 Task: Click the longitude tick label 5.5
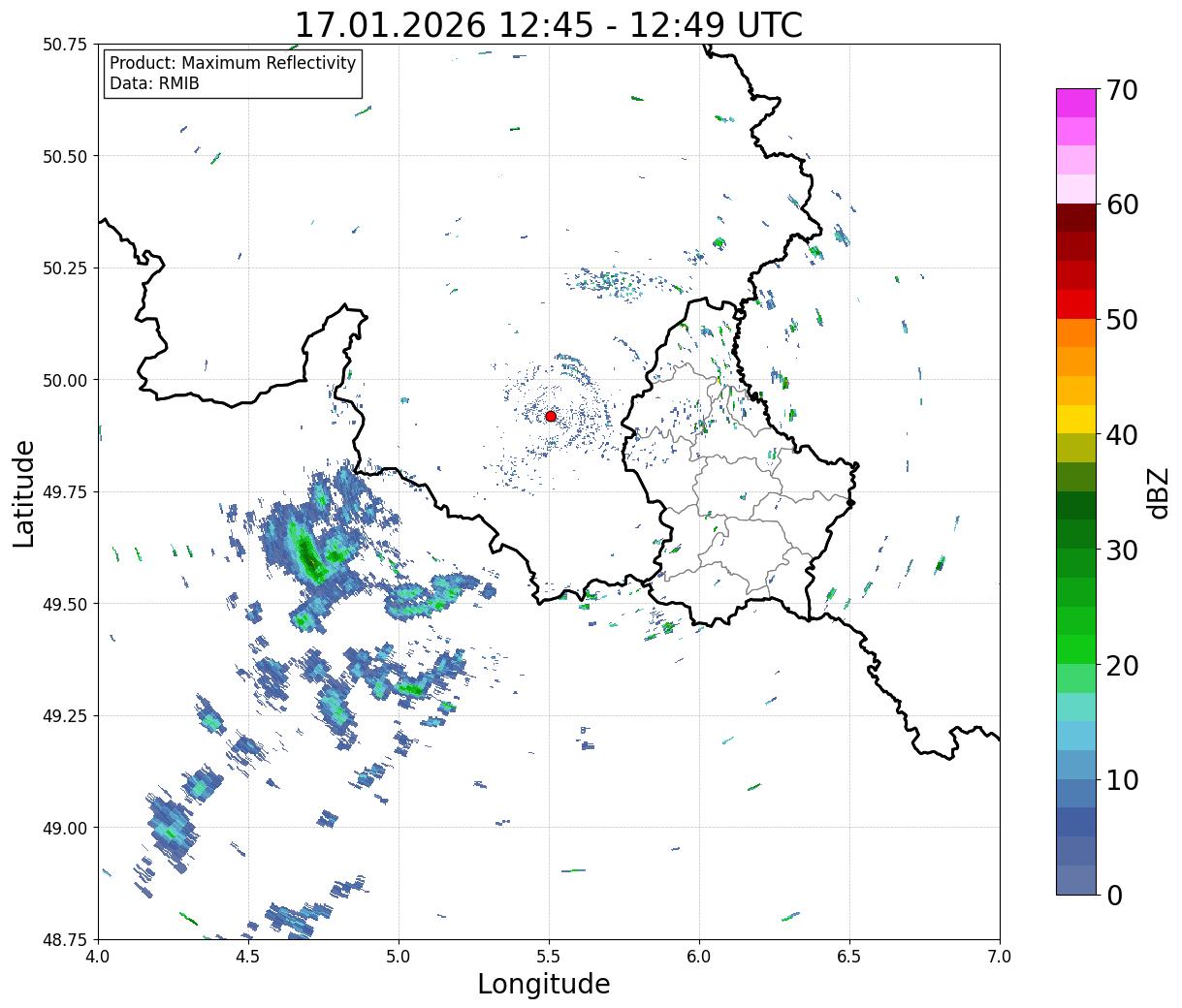click(x=549, y=957)
